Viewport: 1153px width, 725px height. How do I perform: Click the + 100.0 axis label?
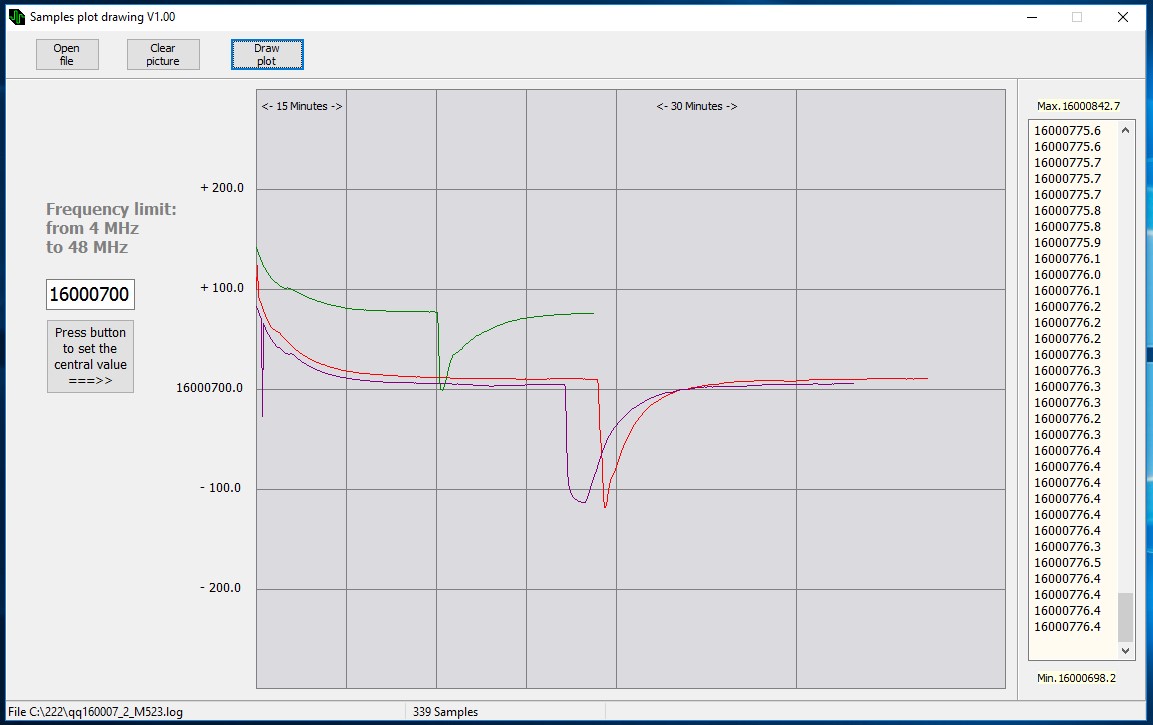(x=221, y=288)
